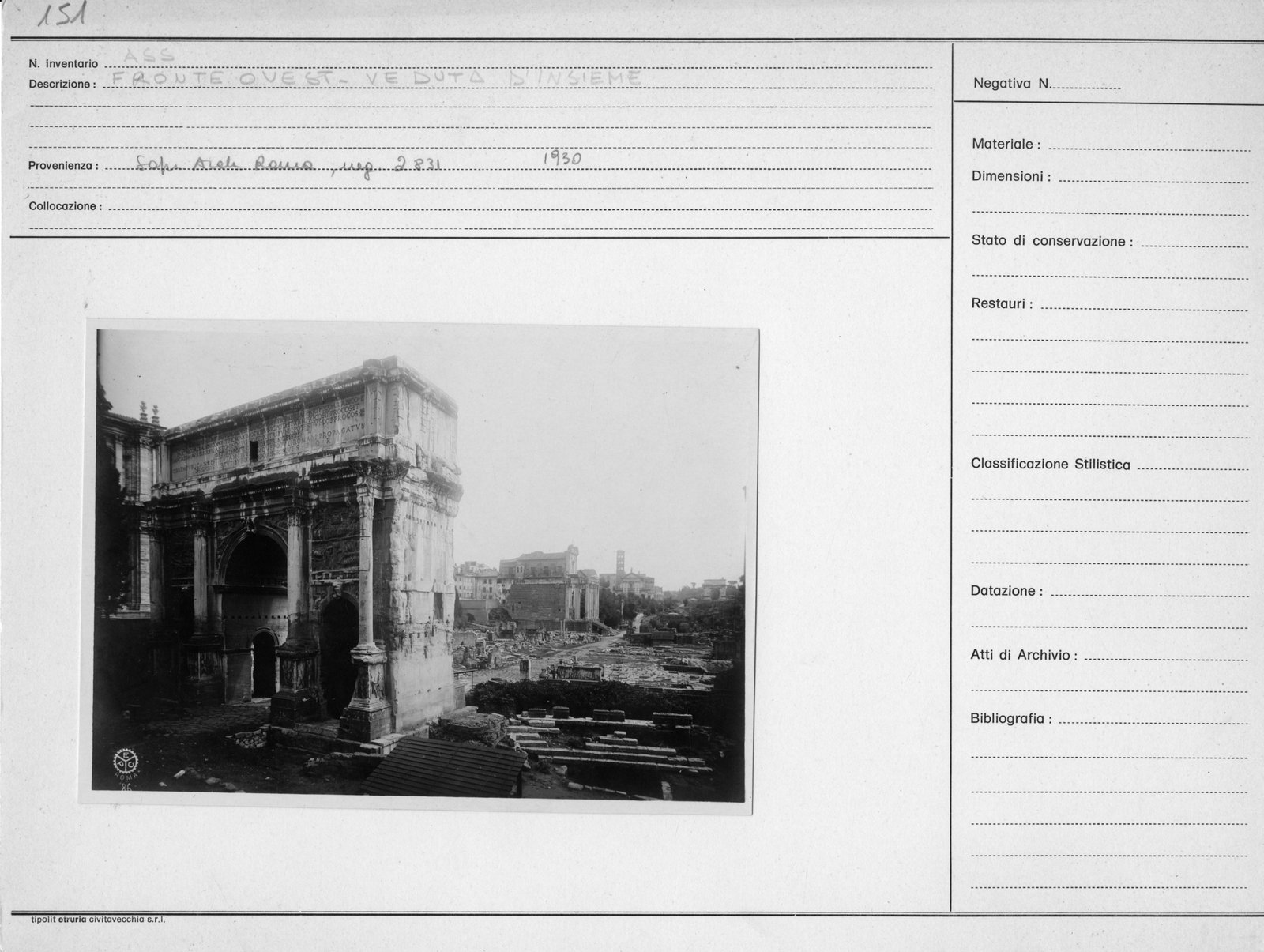
Task: Select the Collocazione field line
Action: pos(518,207)
